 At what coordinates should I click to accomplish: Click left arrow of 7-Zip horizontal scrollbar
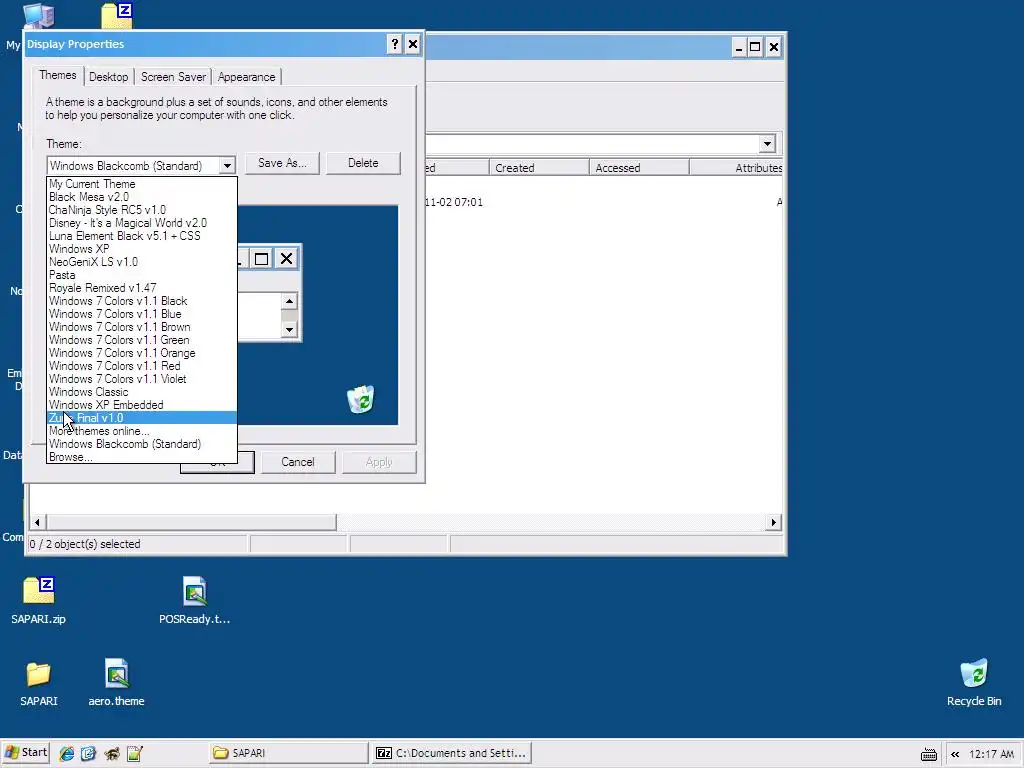pos(37,522)
